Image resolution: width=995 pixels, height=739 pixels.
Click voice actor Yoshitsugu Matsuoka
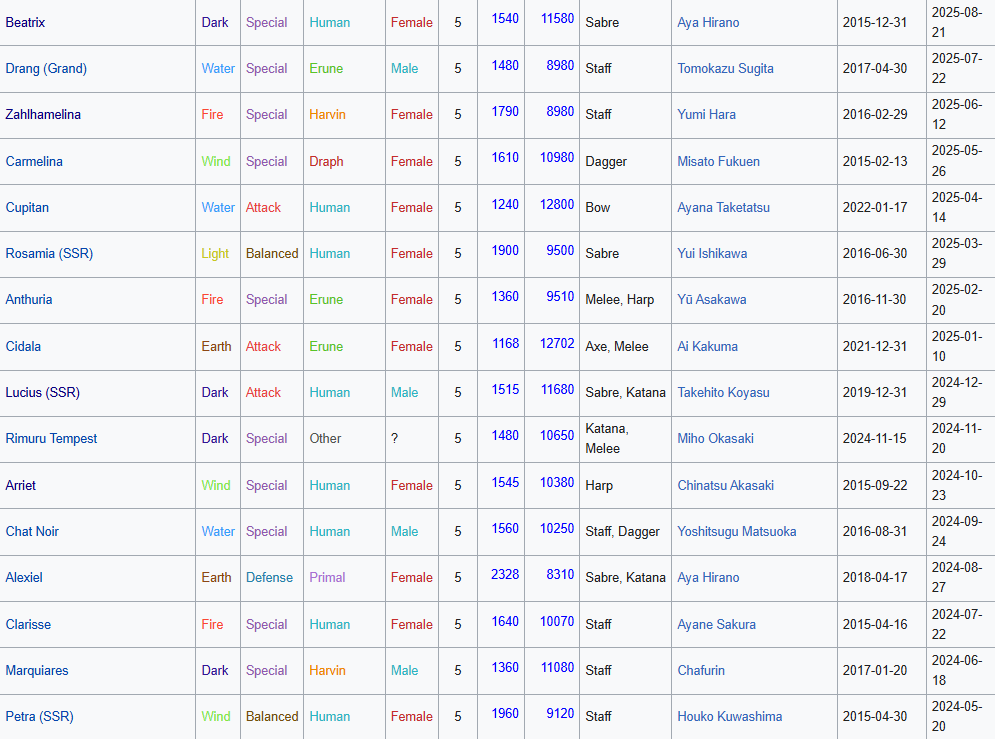[x=737, y=532]
